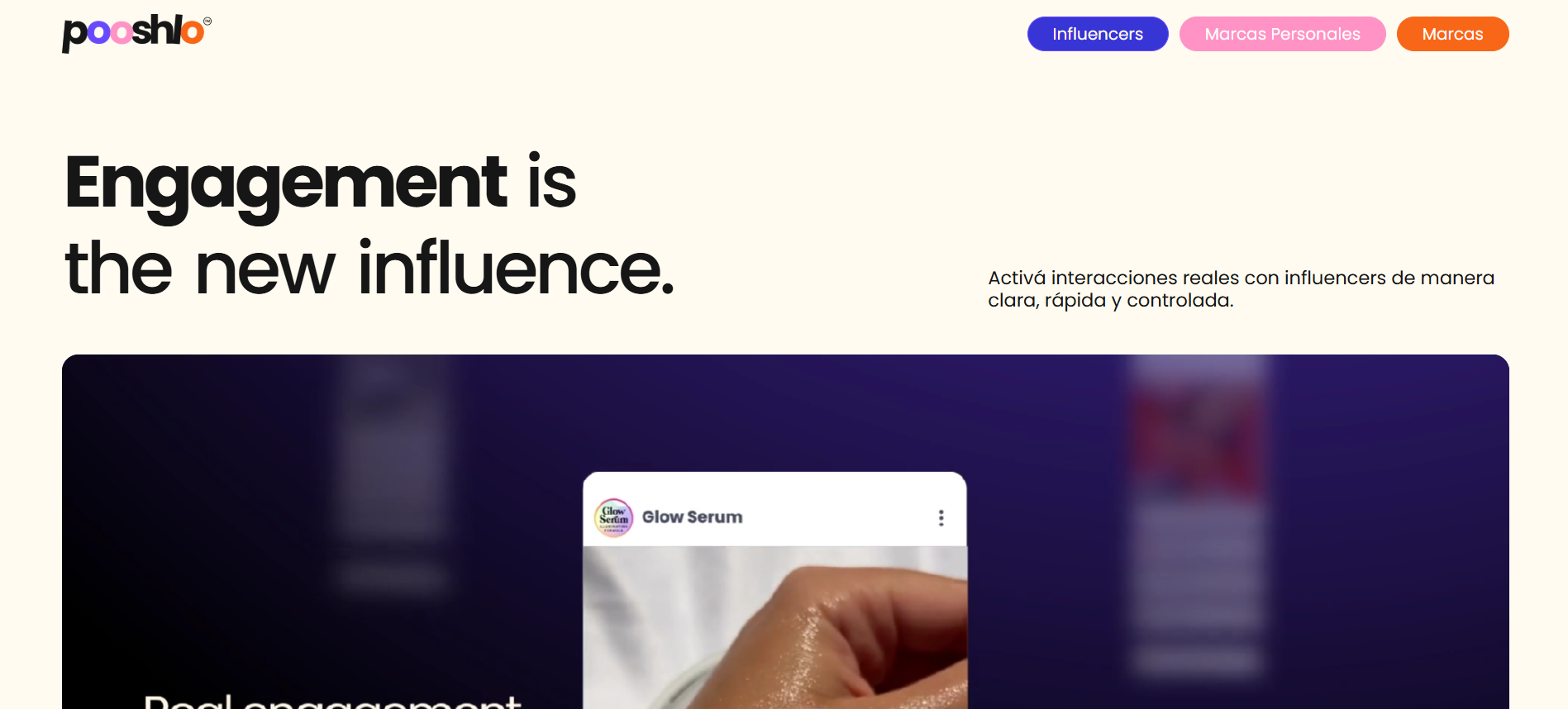Click the "Activá interacciones reales" description text
The image size is (1568, 709).
(x=1240, y=278)
